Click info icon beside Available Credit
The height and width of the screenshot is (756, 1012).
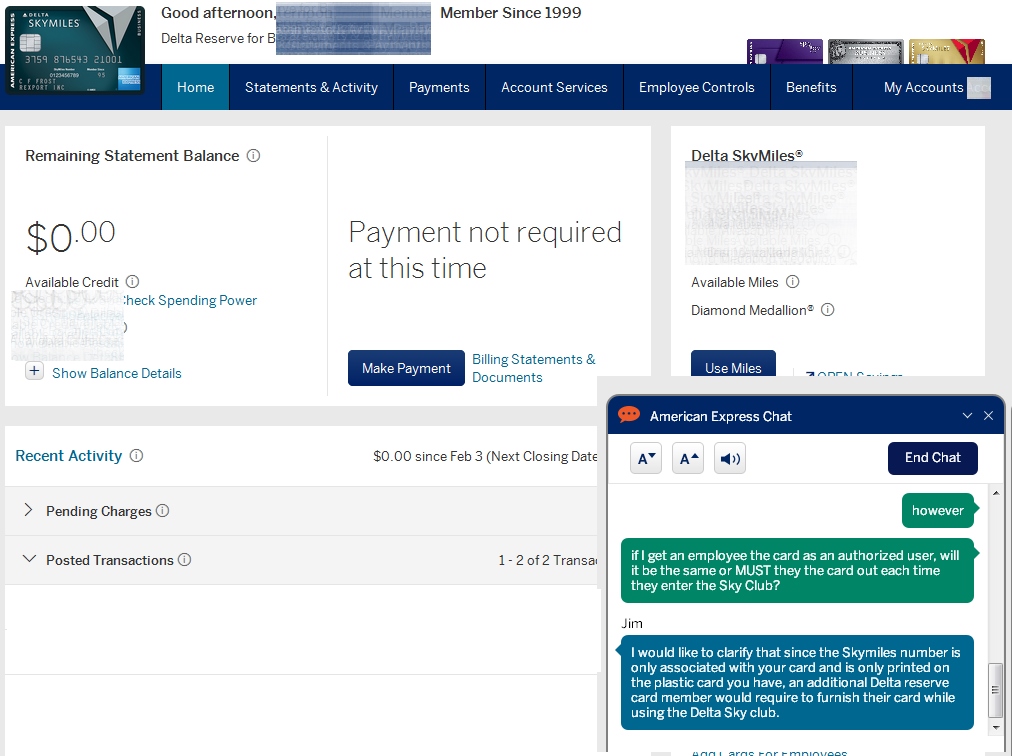[x=133, y=282]
